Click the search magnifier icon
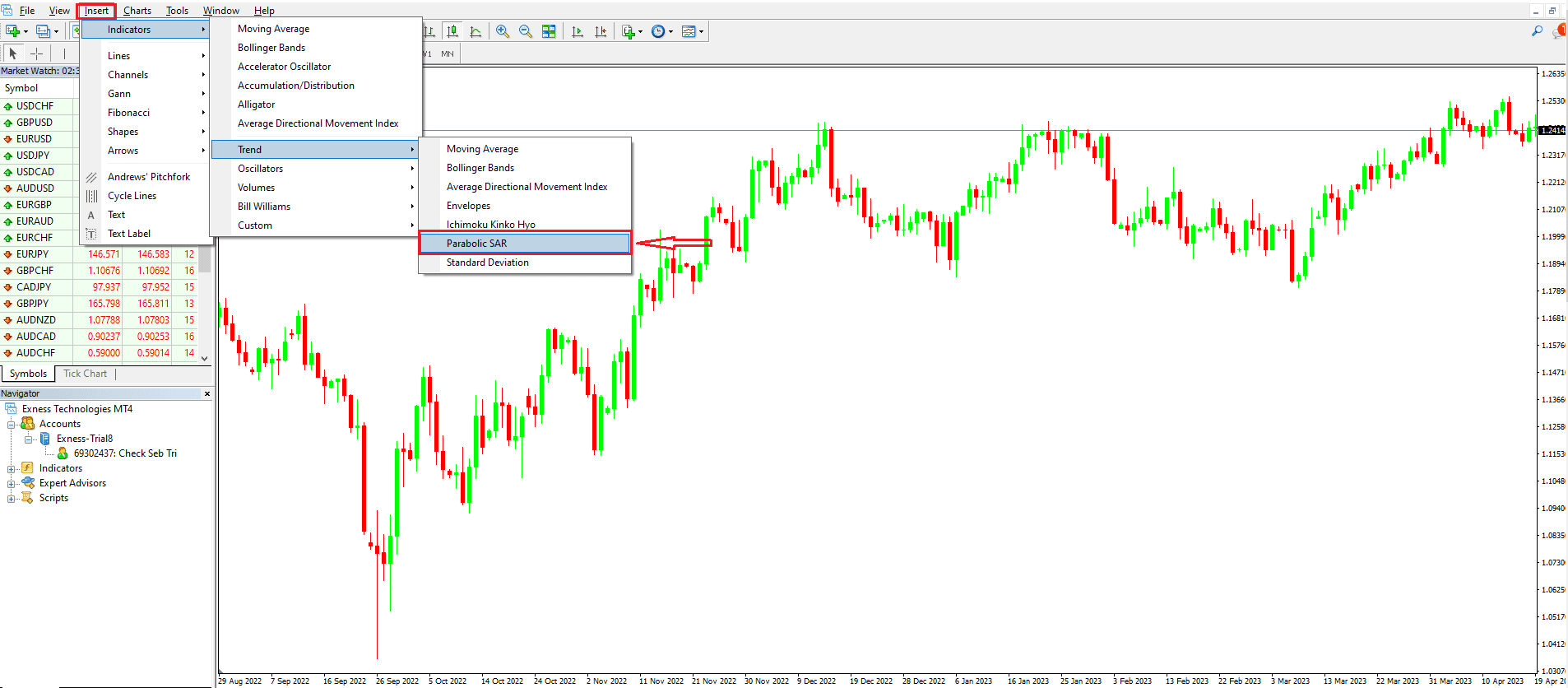Screen dimensions: 1568x688 pos(1537,31)
